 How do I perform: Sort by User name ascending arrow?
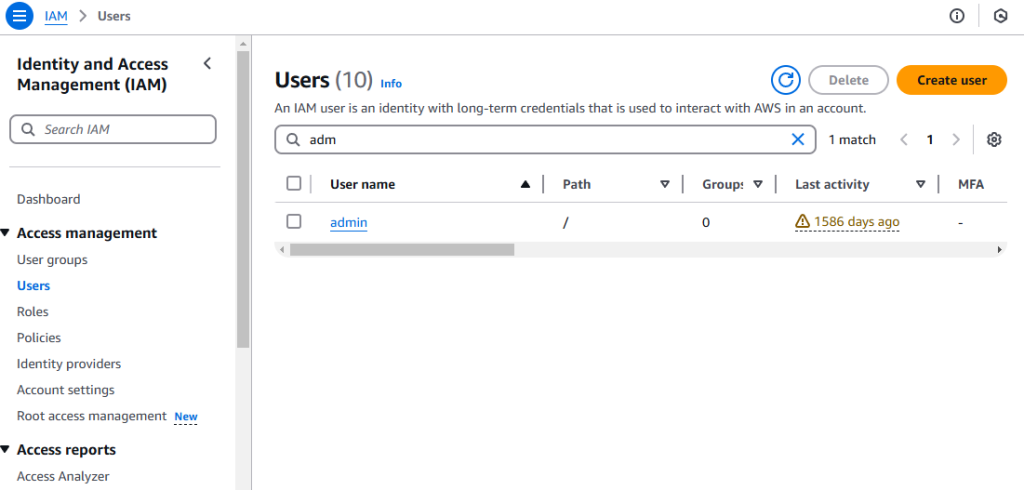click(525, 184)
